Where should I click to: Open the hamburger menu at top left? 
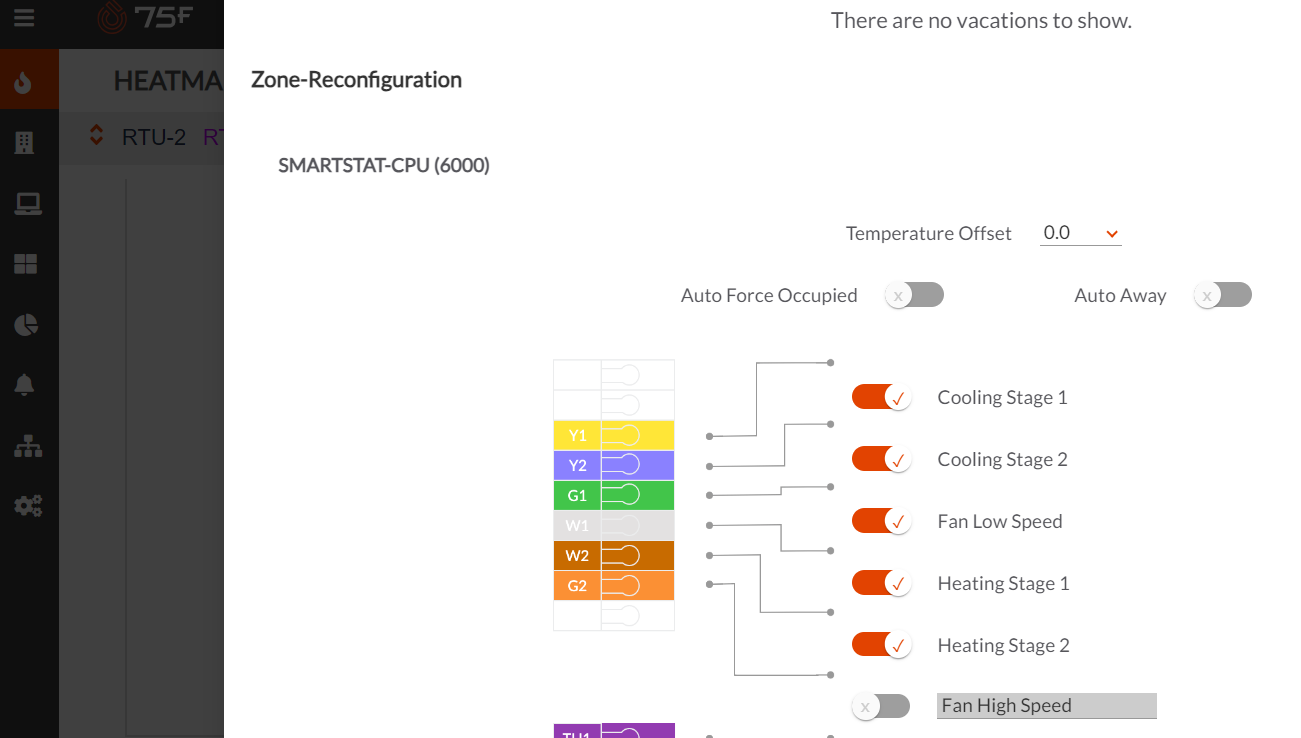[x=24, y=16]
